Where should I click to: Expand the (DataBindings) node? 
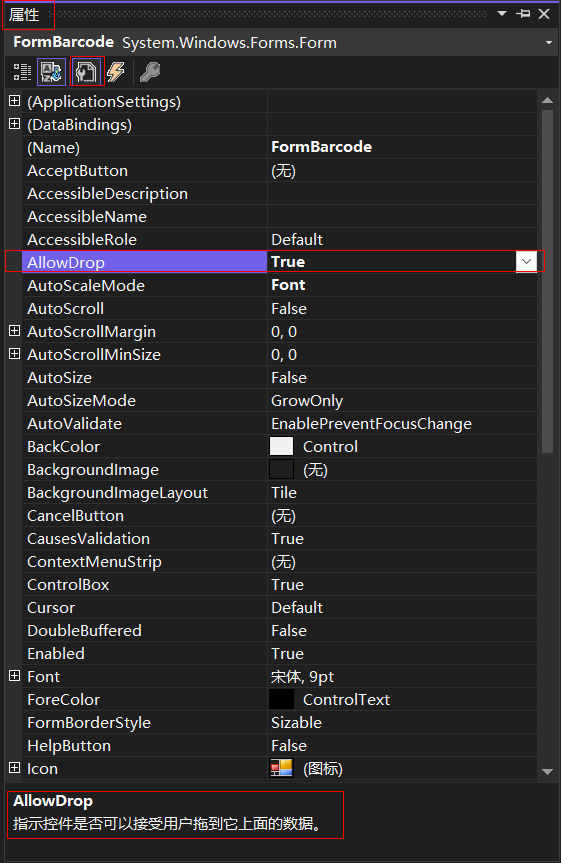pos(15,124)
